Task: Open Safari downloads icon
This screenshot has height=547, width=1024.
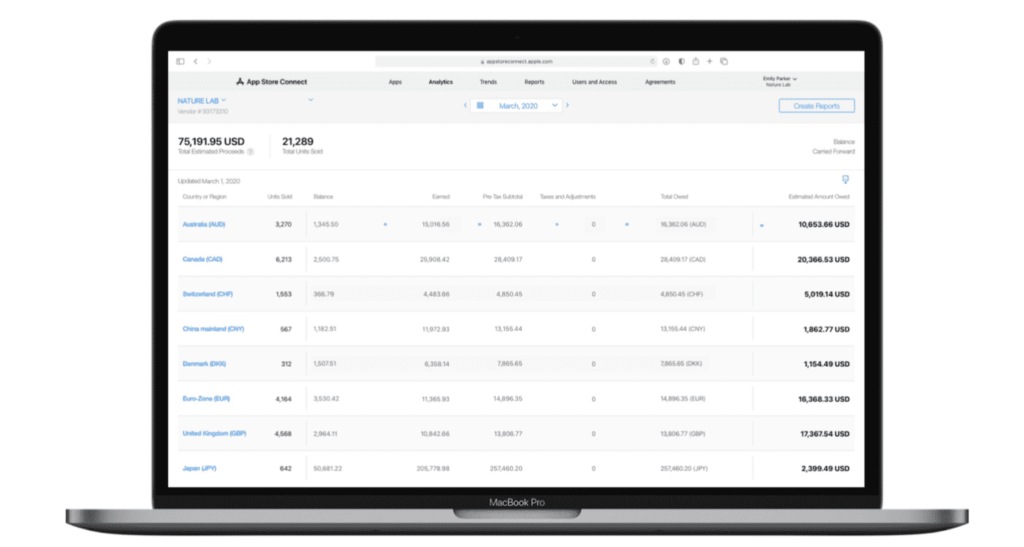Action: [666, 61]
